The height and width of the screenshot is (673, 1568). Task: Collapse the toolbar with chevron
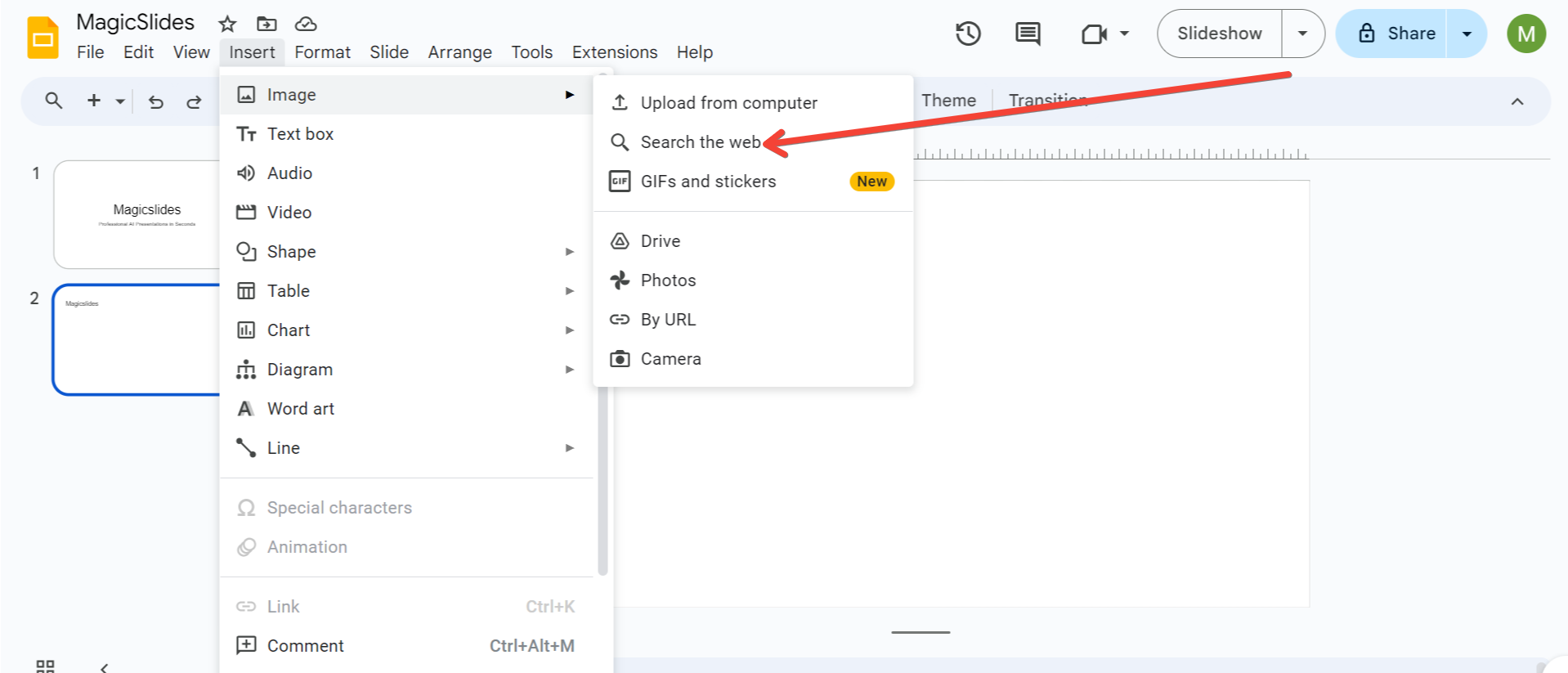coord(1517,101)
